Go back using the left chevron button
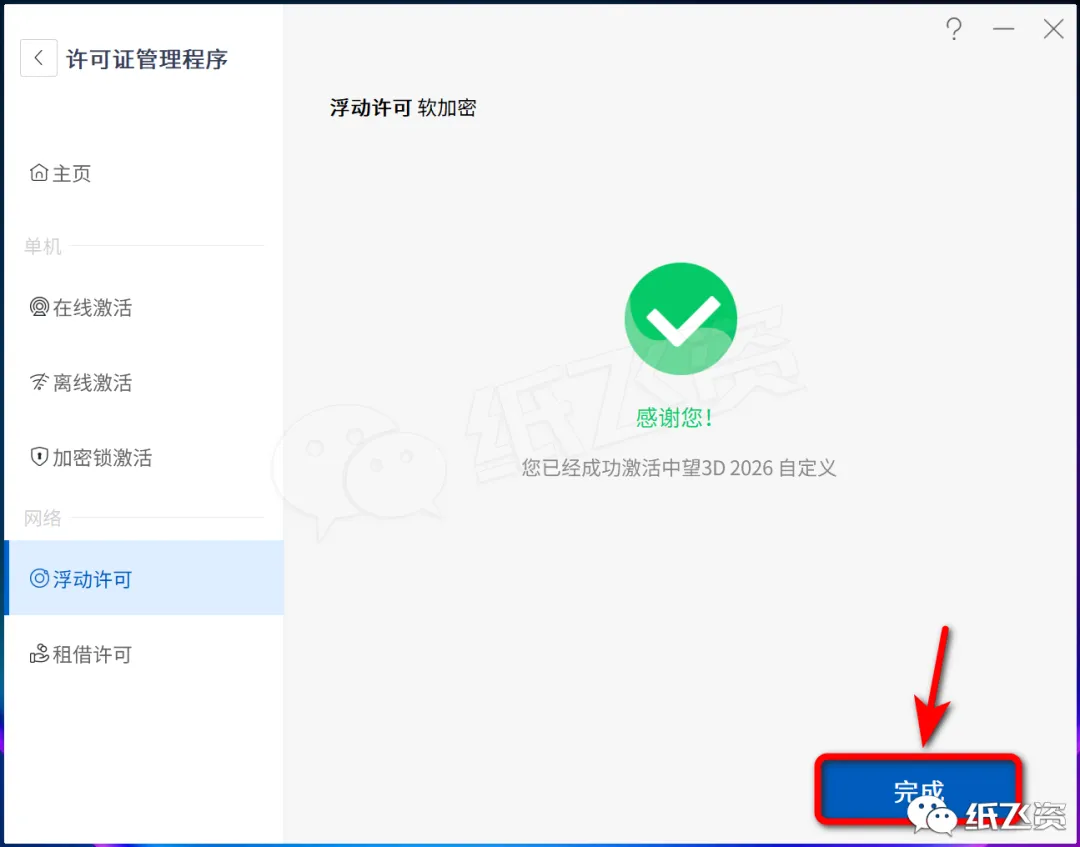Screen dimensions: 1080x847 point(39,58)
